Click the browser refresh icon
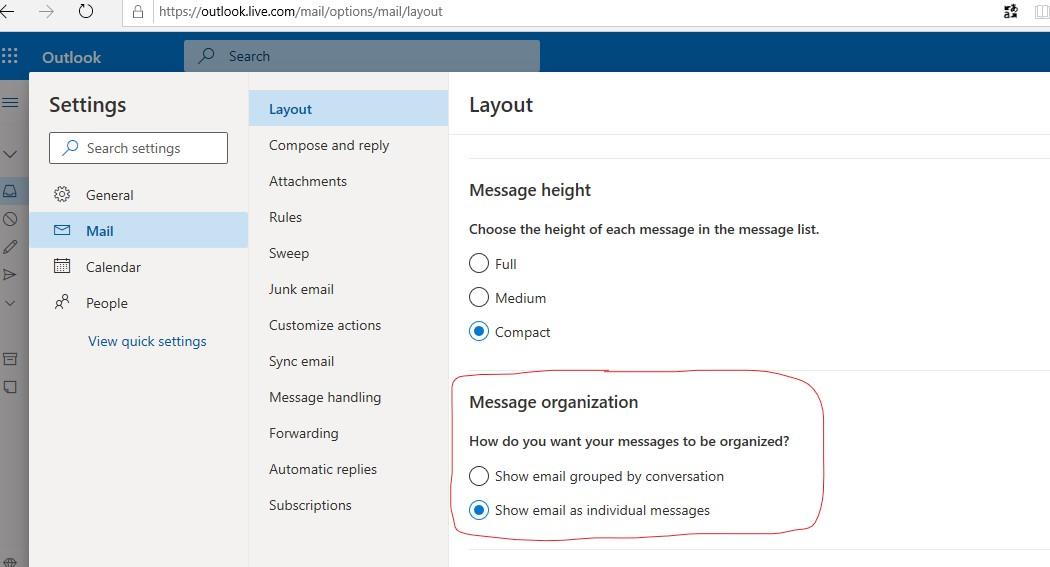Image resolution: width=1050 pixels, height=567 pixels. point(86,11)
